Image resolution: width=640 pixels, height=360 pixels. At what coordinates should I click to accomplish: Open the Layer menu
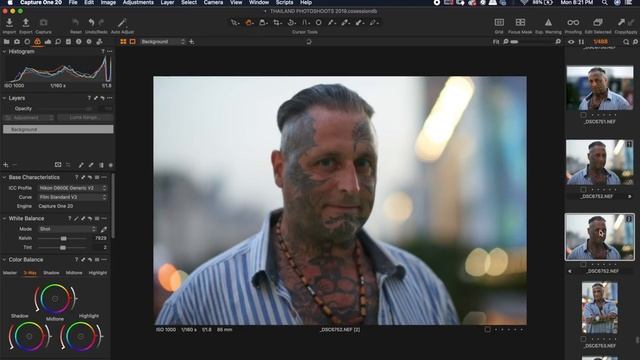click(x=167, y=2)
